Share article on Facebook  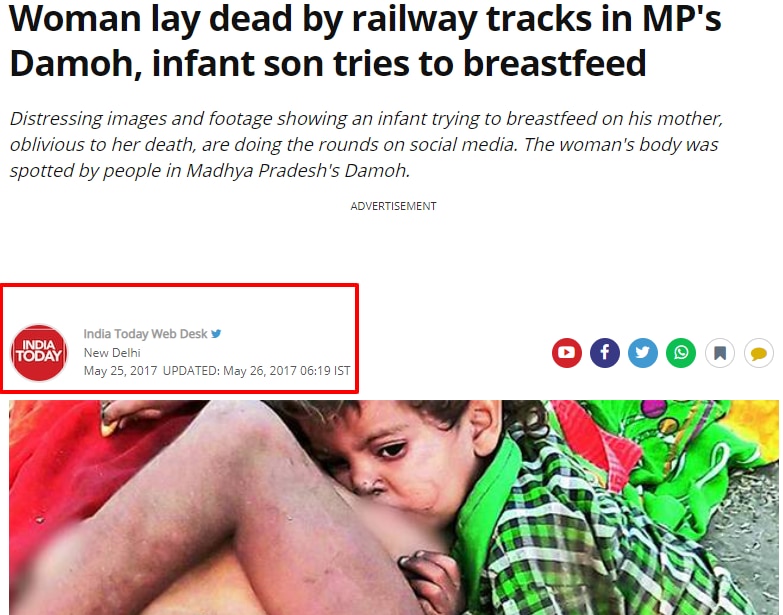coord(605,352)
